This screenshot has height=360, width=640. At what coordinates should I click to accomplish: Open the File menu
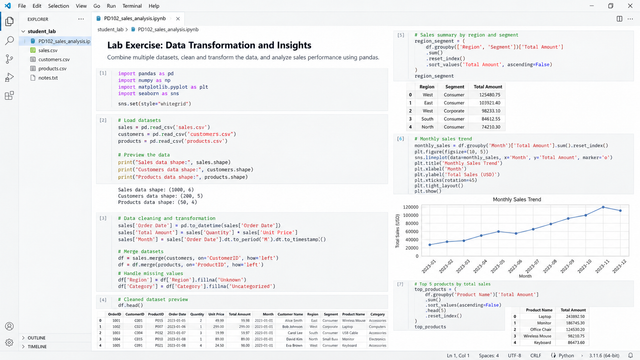tap(22, 6)
